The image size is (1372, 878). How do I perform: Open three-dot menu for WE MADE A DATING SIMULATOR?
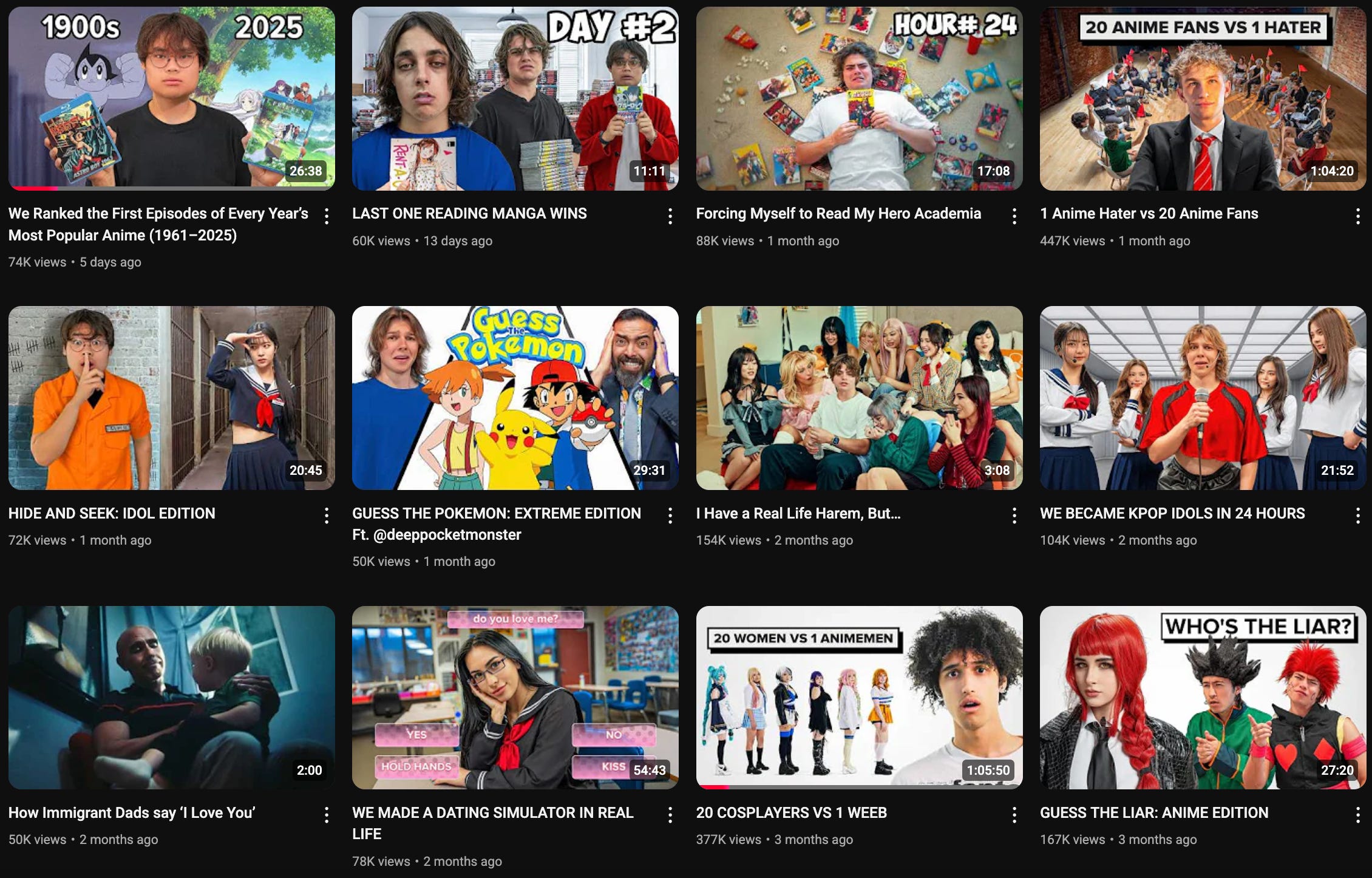[x=670, y=815]
